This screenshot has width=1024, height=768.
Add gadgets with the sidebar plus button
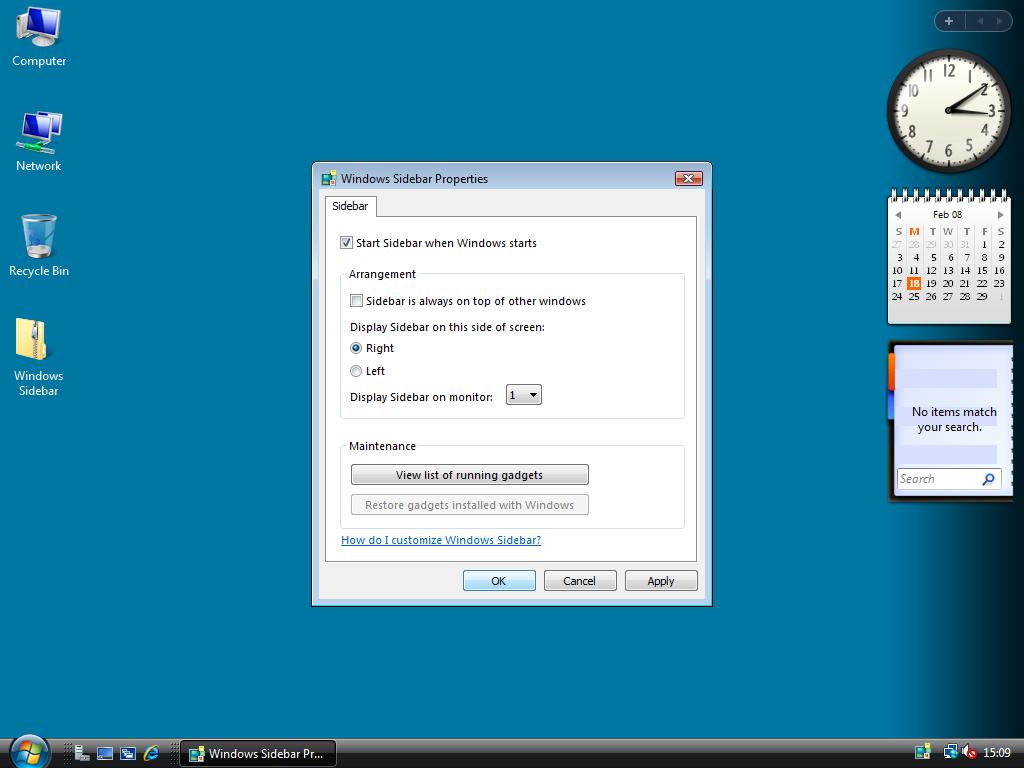coord(949,21)
